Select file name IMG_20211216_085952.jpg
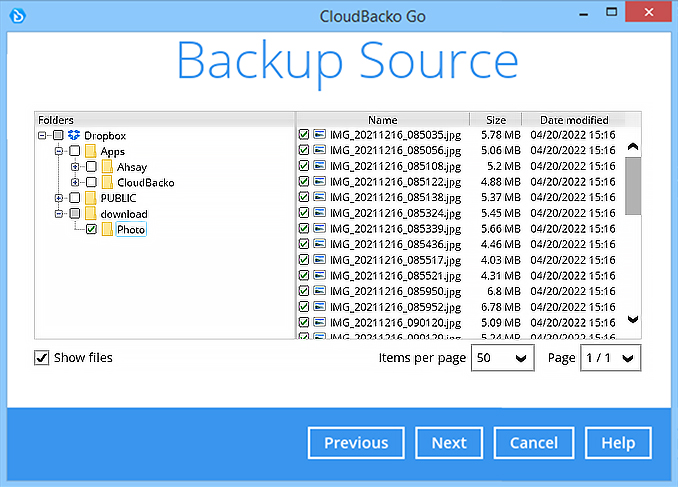This screenshot has height=487, width=678. [395, 307]
